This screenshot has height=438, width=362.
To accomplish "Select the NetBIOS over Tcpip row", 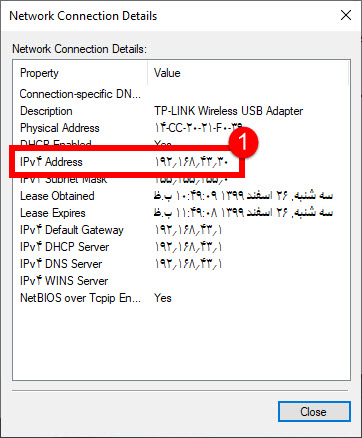I will 181,298.
